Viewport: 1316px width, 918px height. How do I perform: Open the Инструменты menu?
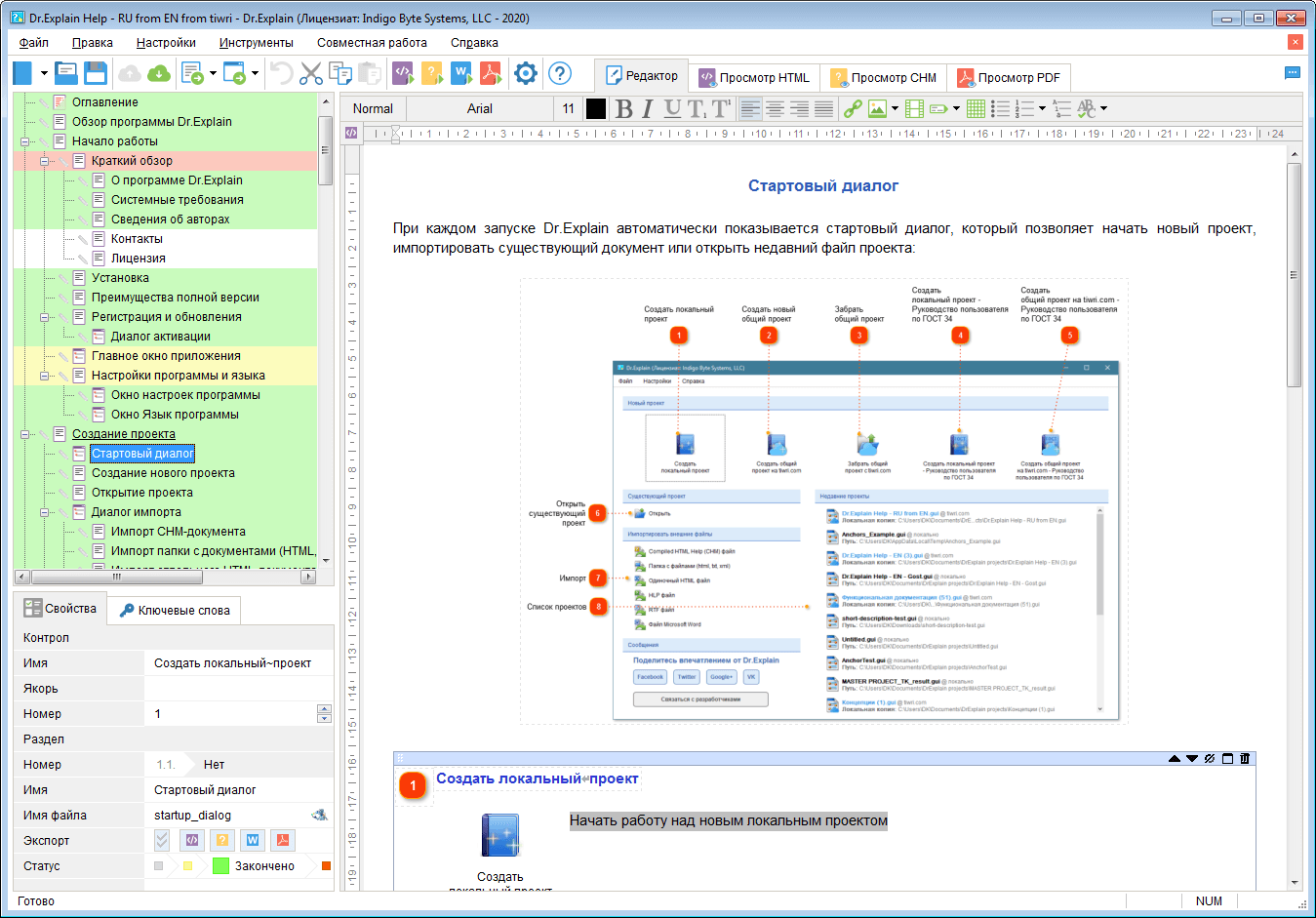(256, 42)
